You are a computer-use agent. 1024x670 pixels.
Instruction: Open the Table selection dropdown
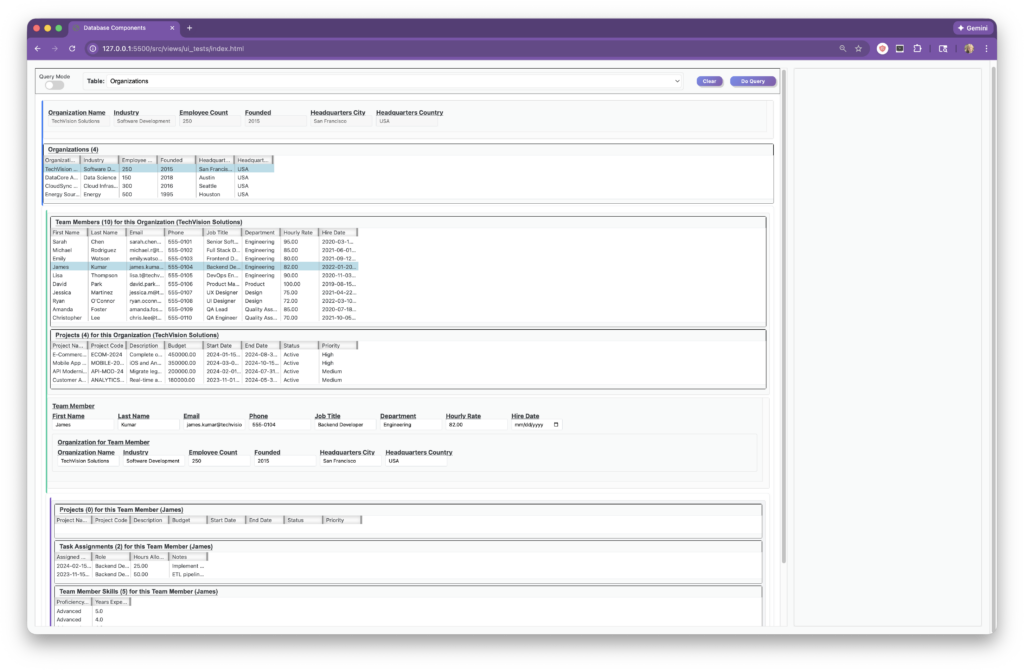click(394, 80)
